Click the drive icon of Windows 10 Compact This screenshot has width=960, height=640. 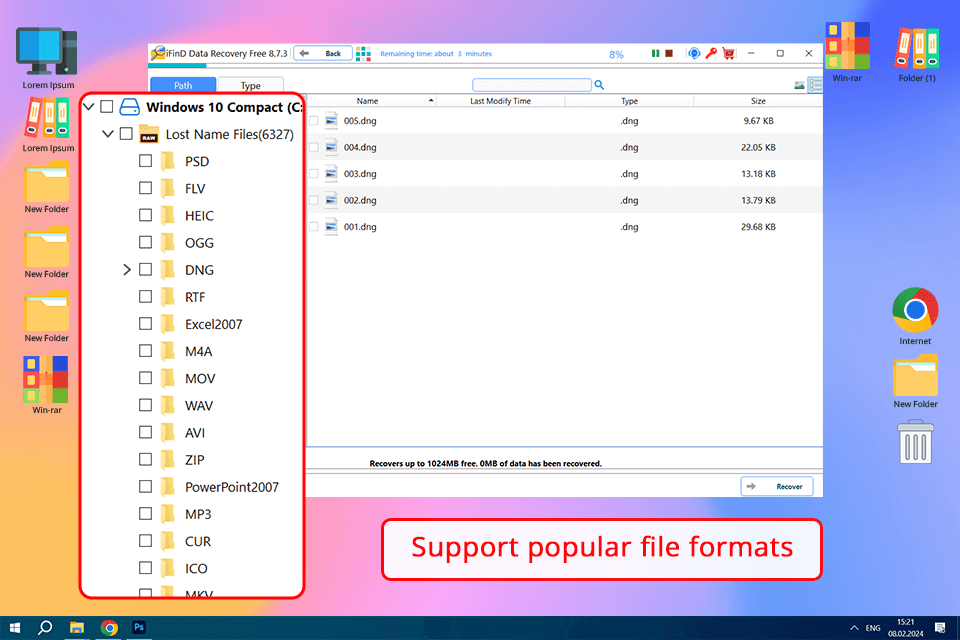coord(129,107)
